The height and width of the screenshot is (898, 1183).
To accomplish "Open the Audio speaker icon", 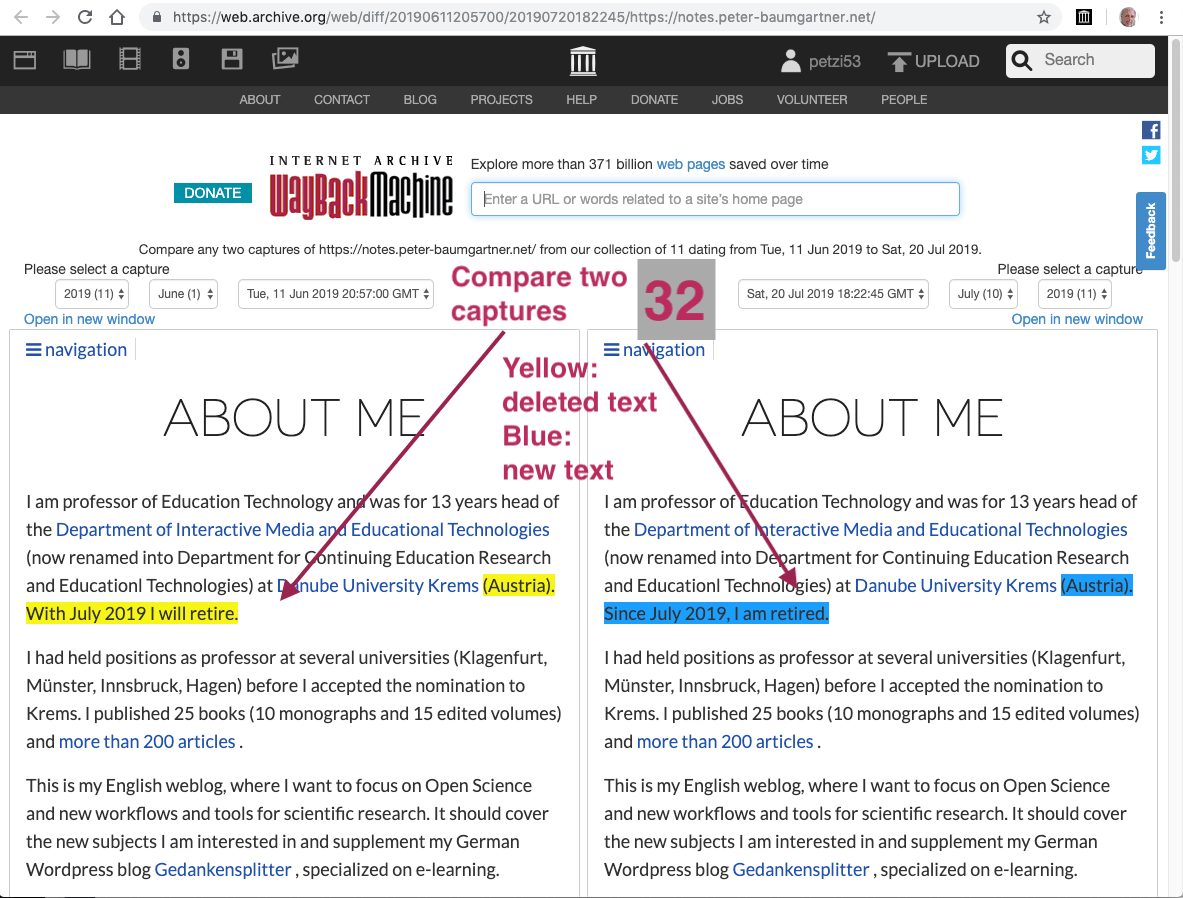I will pos(181,60).
